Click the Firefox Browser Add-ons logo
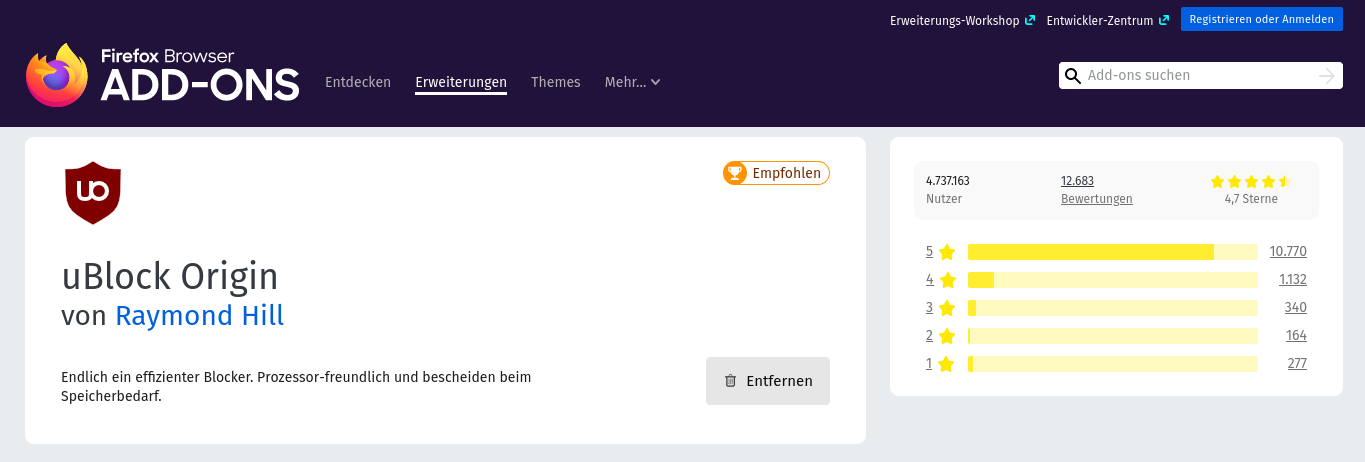 pos(163,75)
